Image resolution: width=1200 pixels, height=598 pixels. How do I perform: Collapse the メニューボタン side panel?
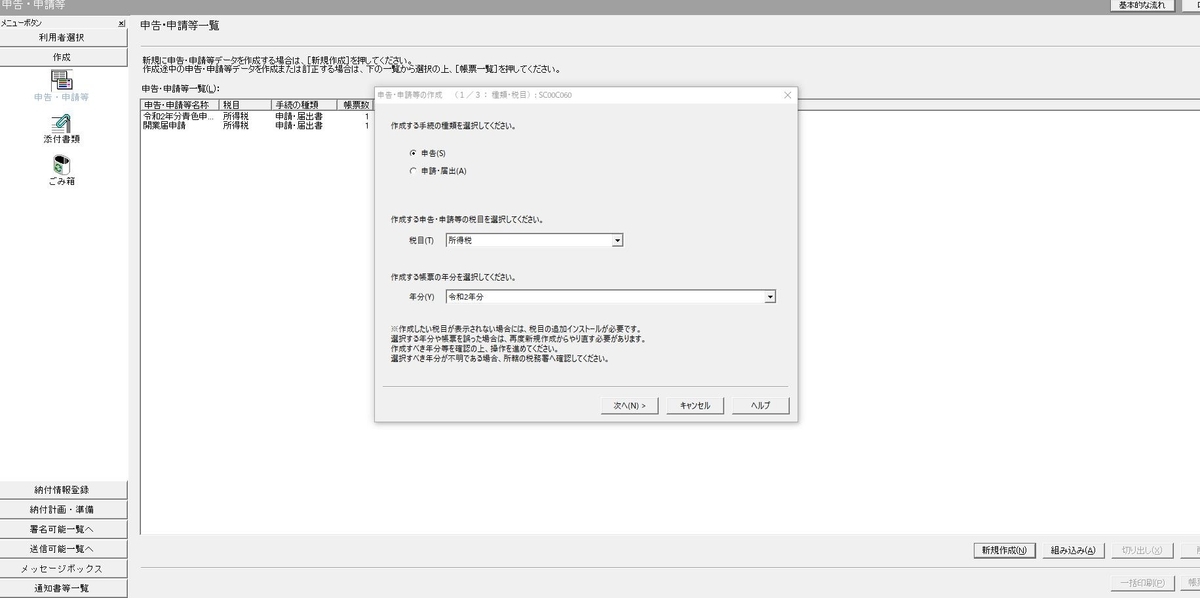click(x=122, y=23)
